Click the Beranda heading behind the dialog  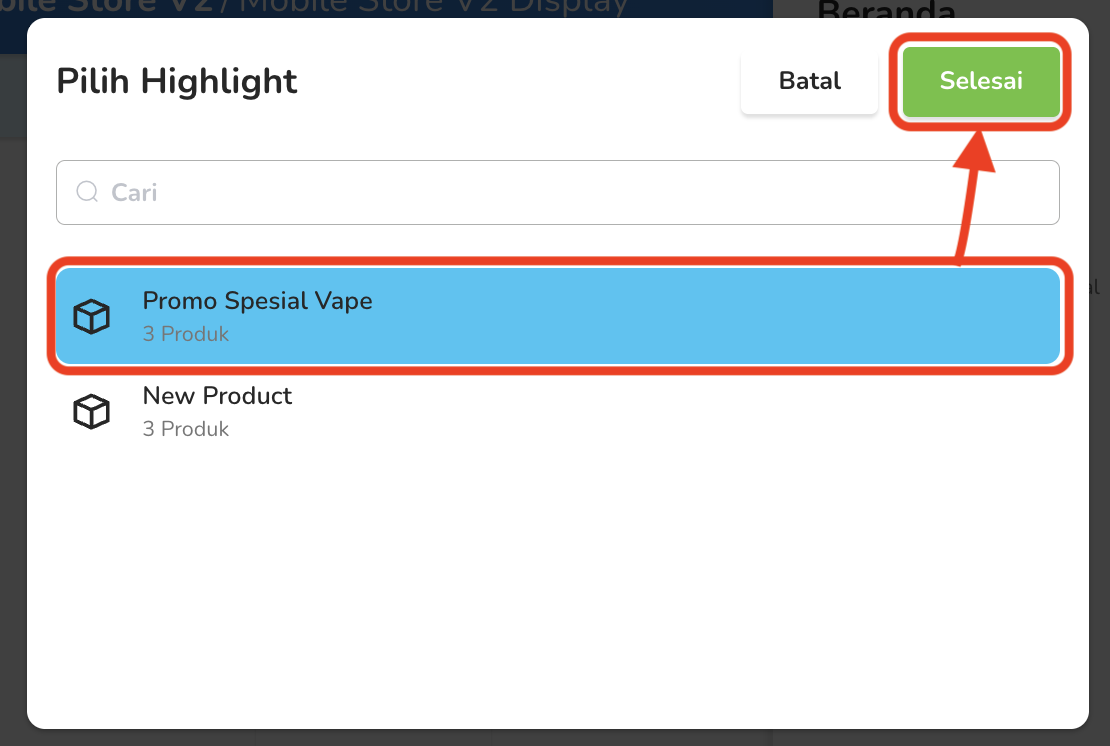coord(886,9)
